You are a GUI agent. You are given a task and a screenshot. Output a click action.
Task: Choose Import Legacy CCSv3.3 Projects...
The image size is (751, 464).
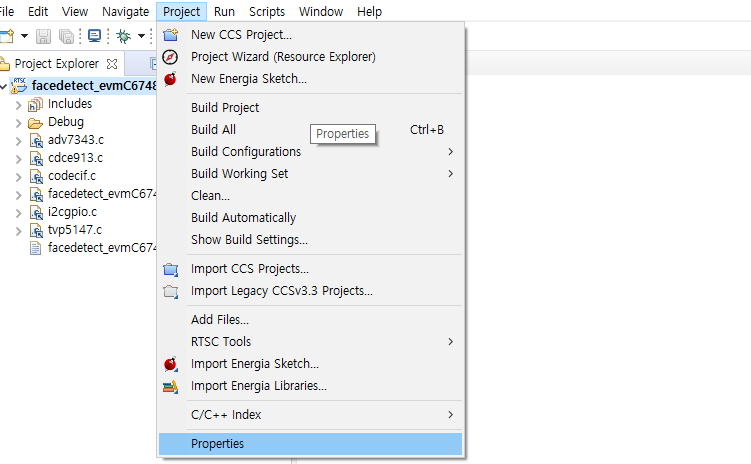click(x=310, y=291)
